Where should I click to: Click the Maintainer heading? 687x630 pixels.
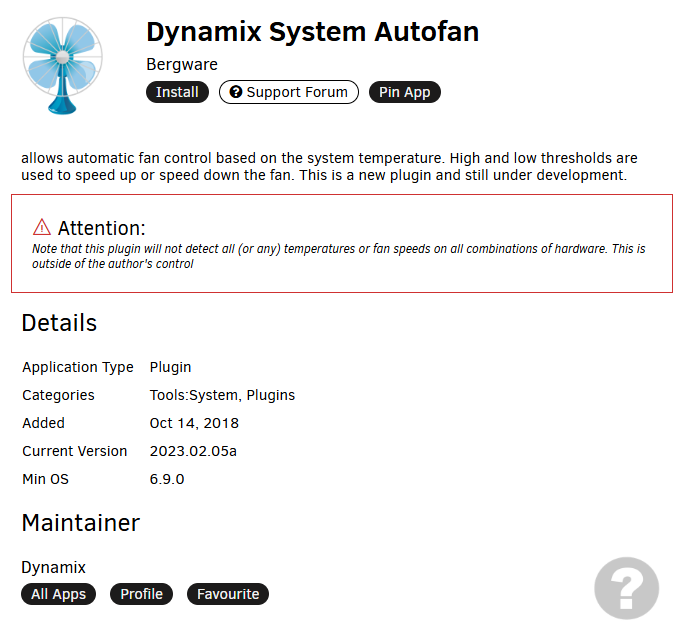[81, 523]
